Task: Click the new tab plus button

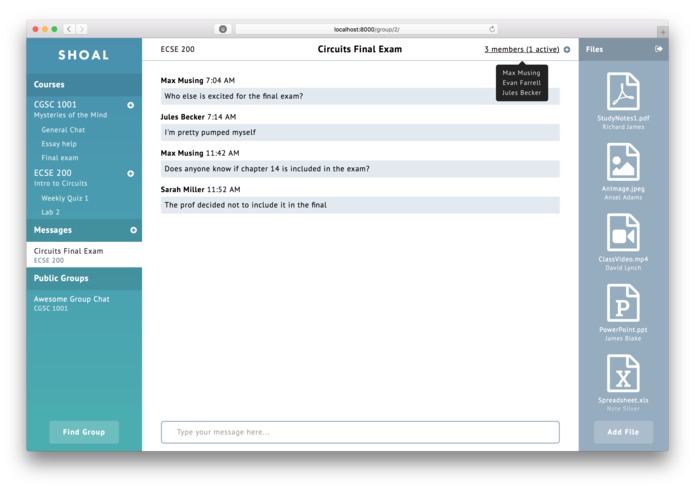Action: (x=663, y=32)
